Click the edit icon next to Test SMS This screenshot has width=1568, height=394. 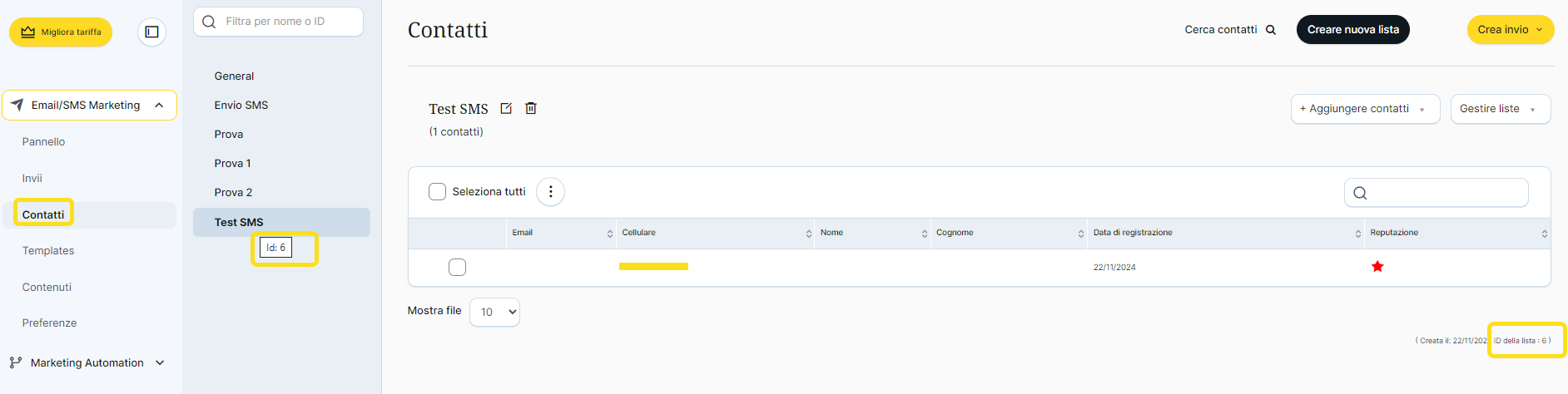(506, 108)
